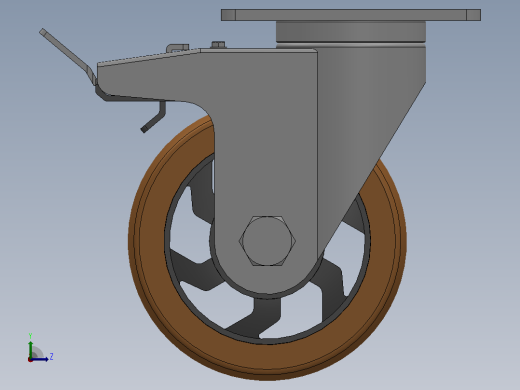Select the hex bolt on the wheel axle
The width and height of the screenshot is (520, 390).
[267, 241]
